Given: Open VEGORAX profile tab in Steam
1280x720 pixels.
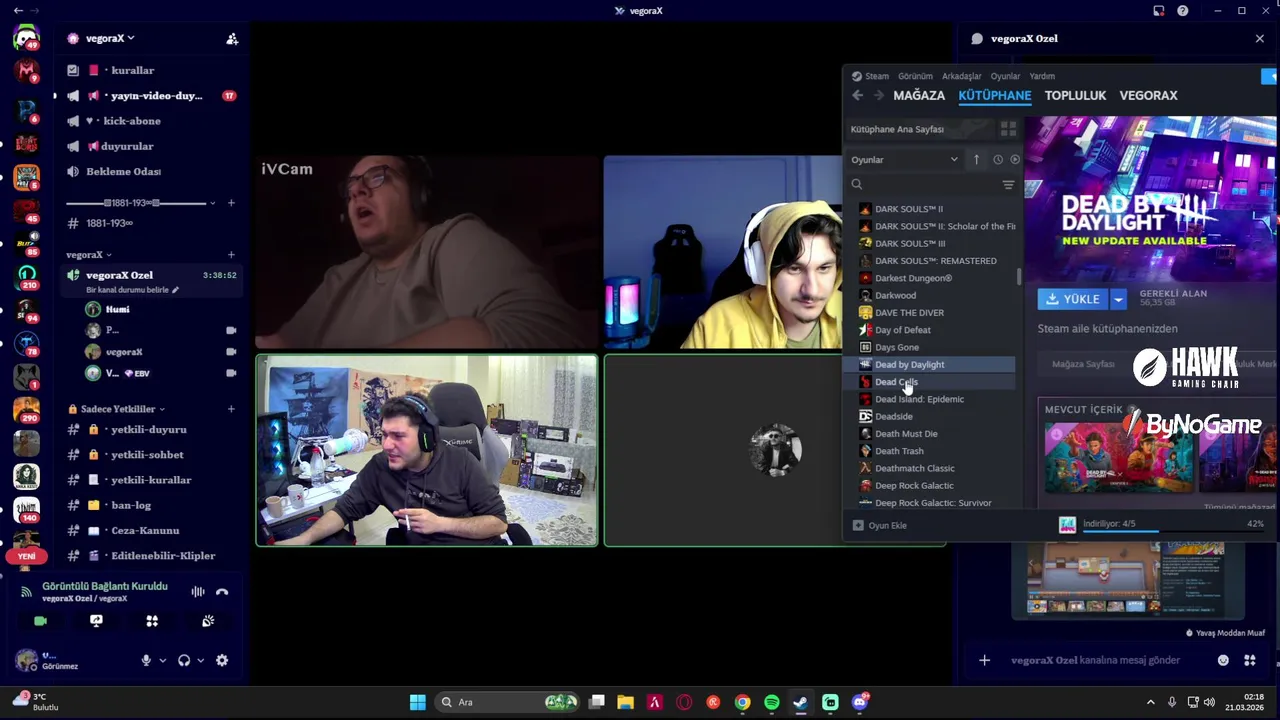Looking at the screenshot, I should [1148, 95].
